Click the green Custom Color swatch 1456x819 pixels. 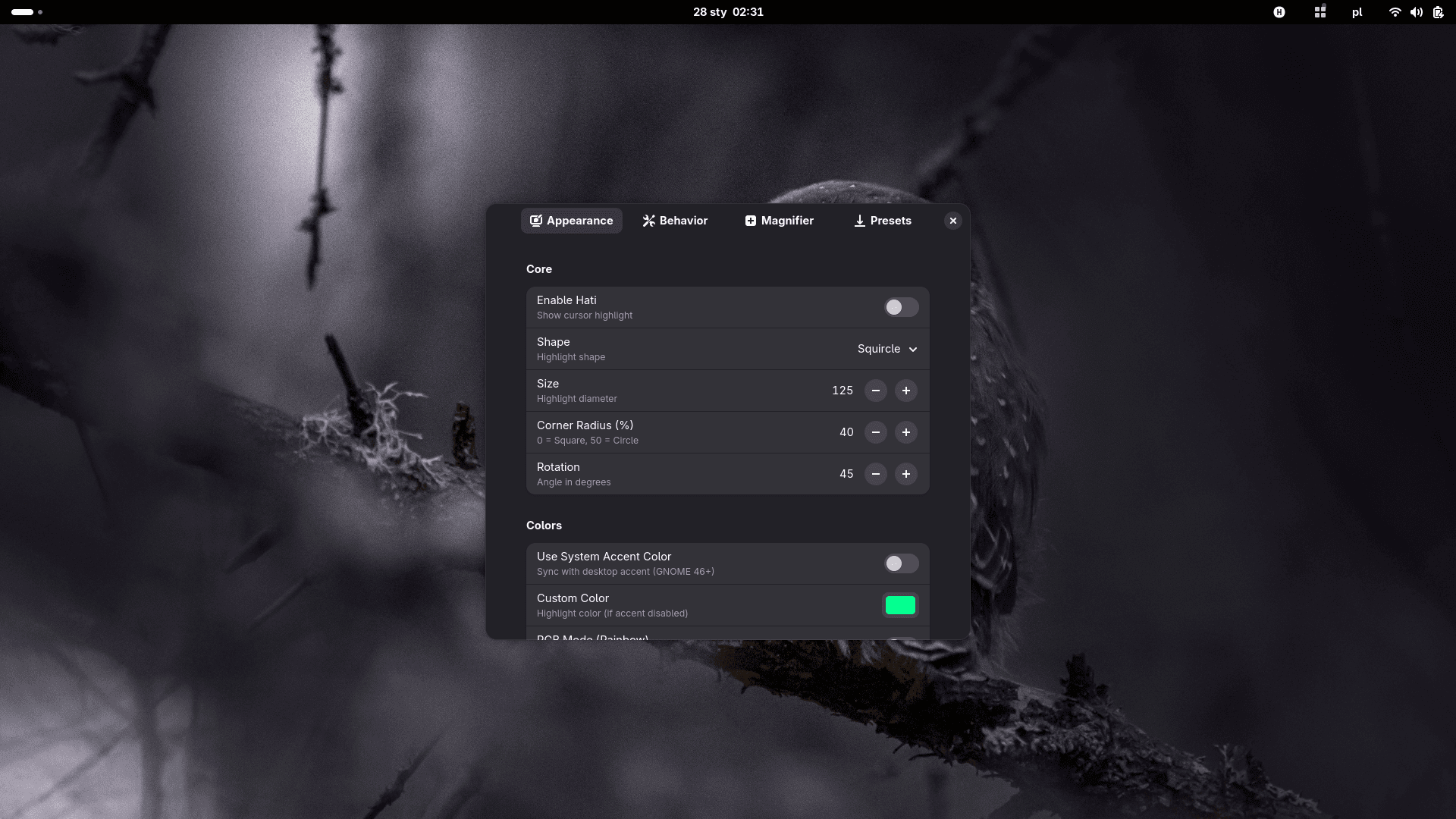pyautogui.click(x=900, y=605)
